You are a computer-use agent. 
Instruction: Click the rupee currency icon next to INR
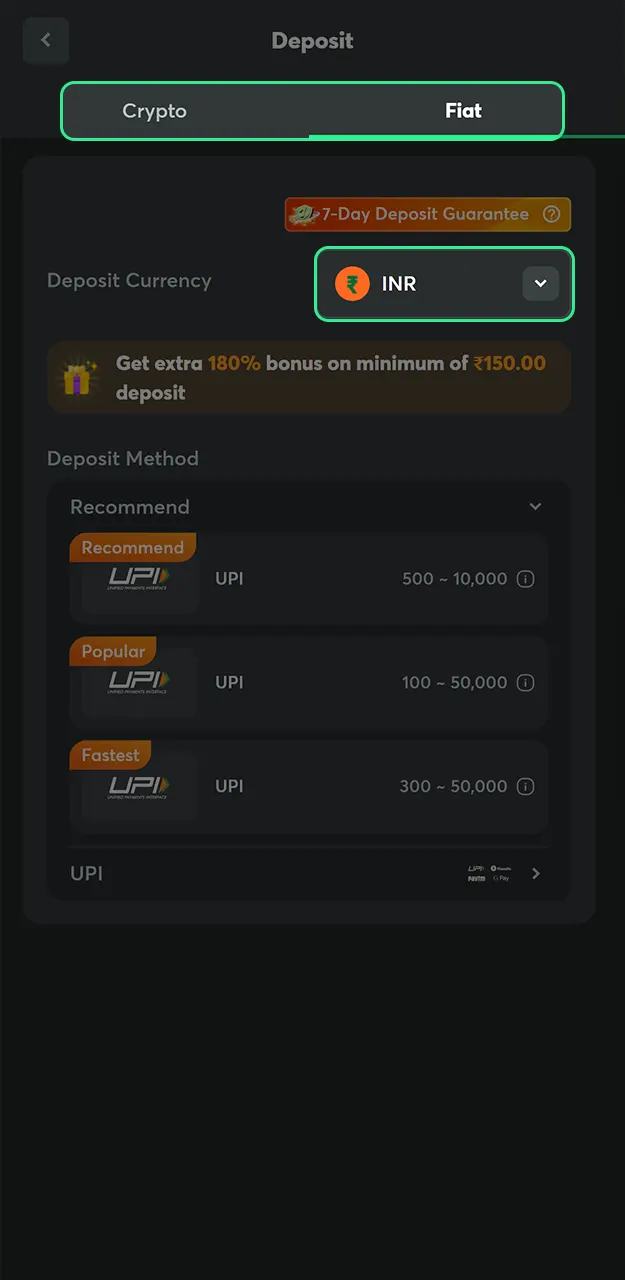tap(352, 283)
